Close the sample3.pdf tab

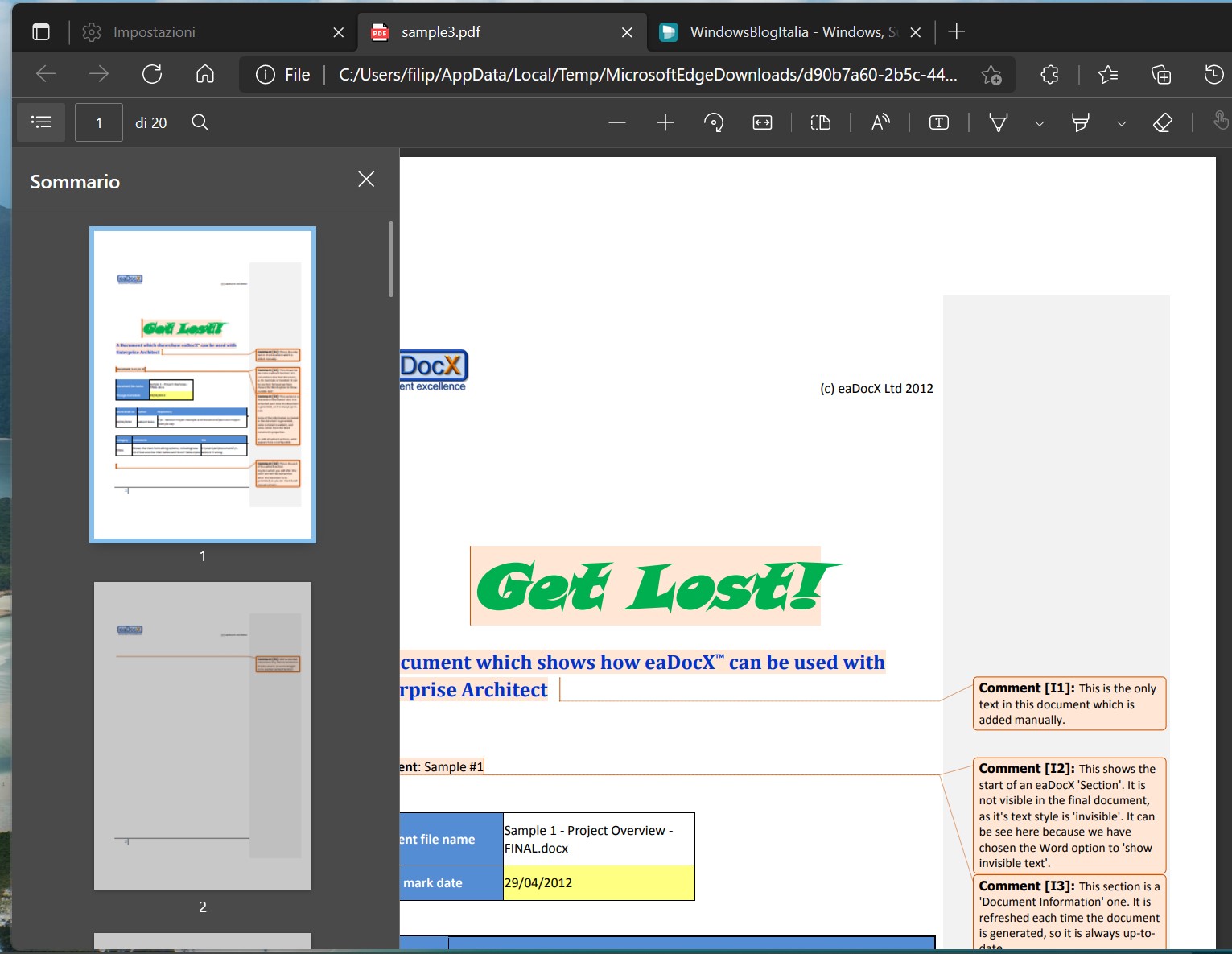coord(627,32)
